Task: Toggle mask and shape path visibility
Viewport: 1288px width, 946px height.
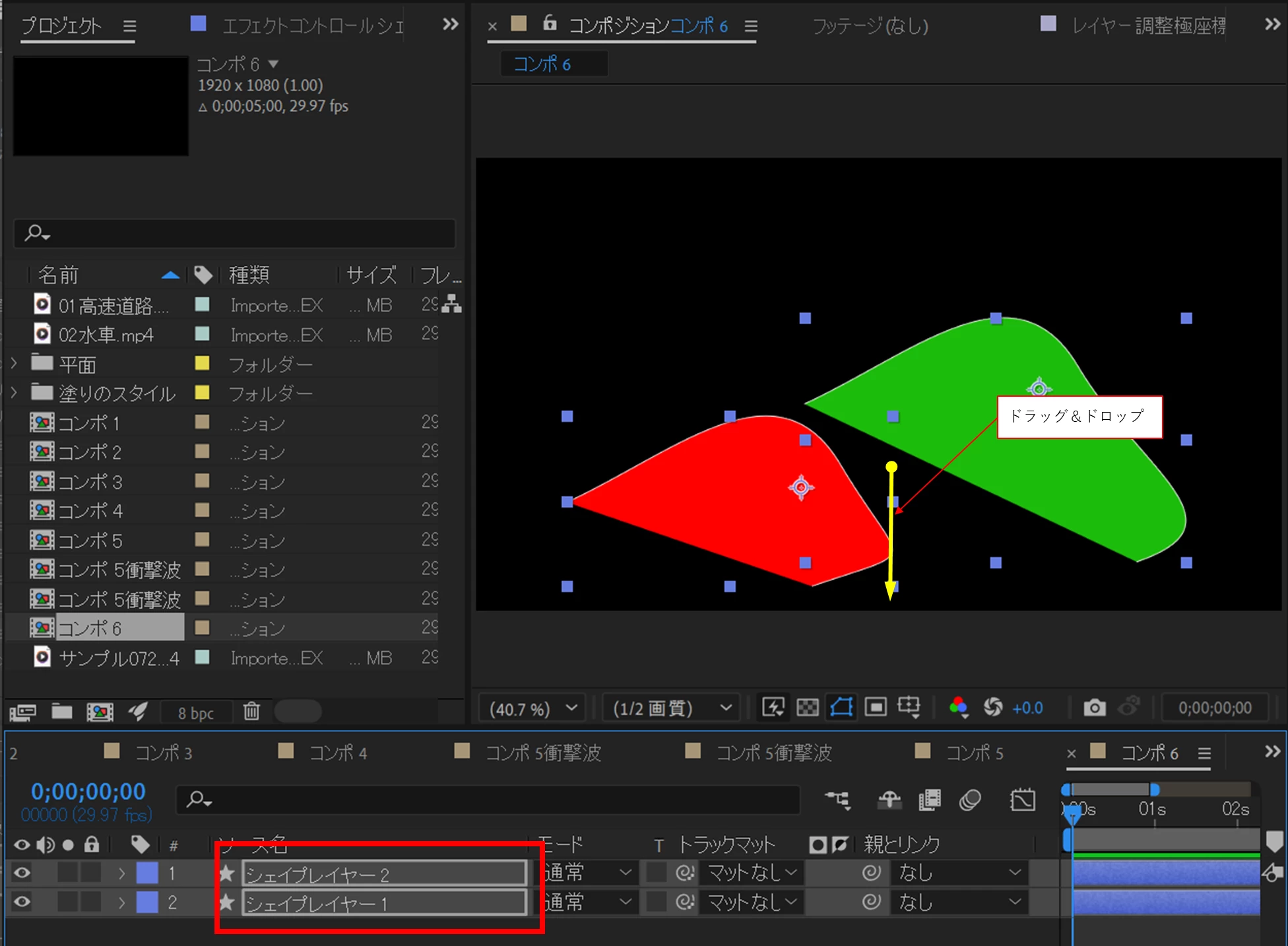Action: point(841,708)
